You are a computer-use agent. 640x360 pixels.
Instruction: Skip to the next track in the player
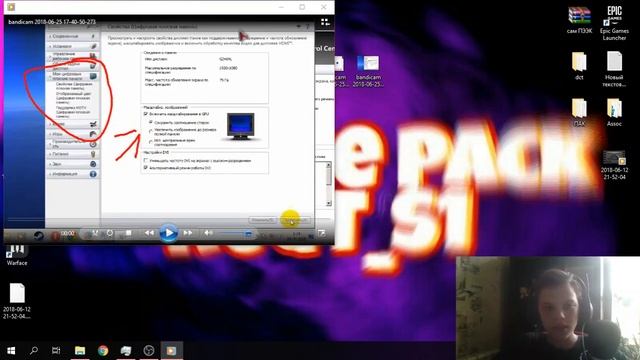click(x=188, y=233)
